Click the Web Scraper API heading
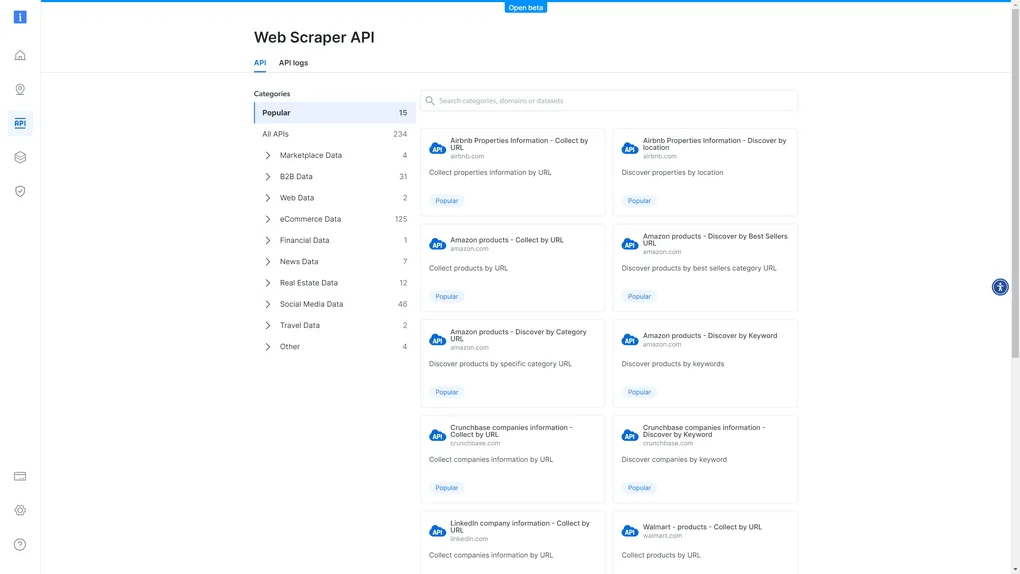This screenshot has height=574, width=1020. (x=314, y=37)
